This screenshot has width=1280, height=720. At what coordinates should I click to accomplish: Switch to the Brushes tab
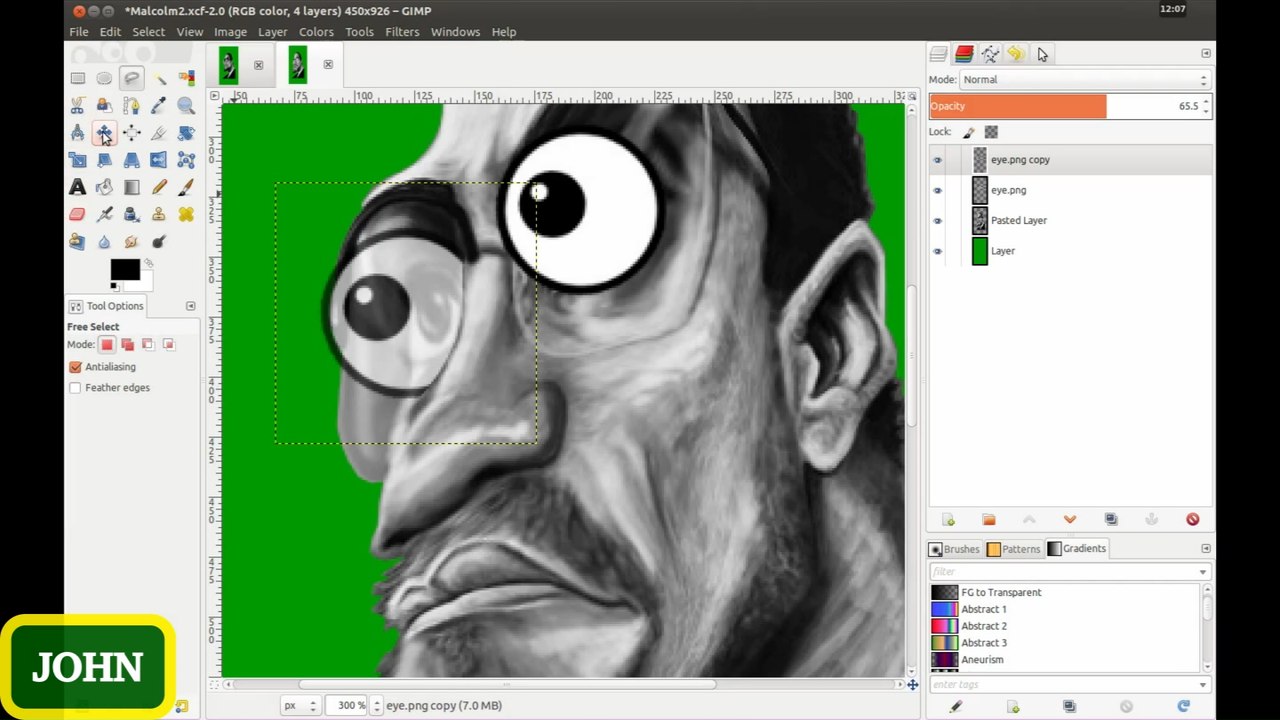click(x=954, y=549)
